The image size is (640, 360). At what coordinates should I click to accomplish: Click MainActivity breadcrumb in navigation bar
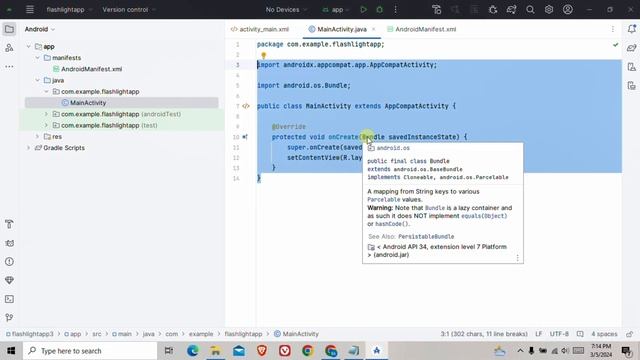point(296,334)
